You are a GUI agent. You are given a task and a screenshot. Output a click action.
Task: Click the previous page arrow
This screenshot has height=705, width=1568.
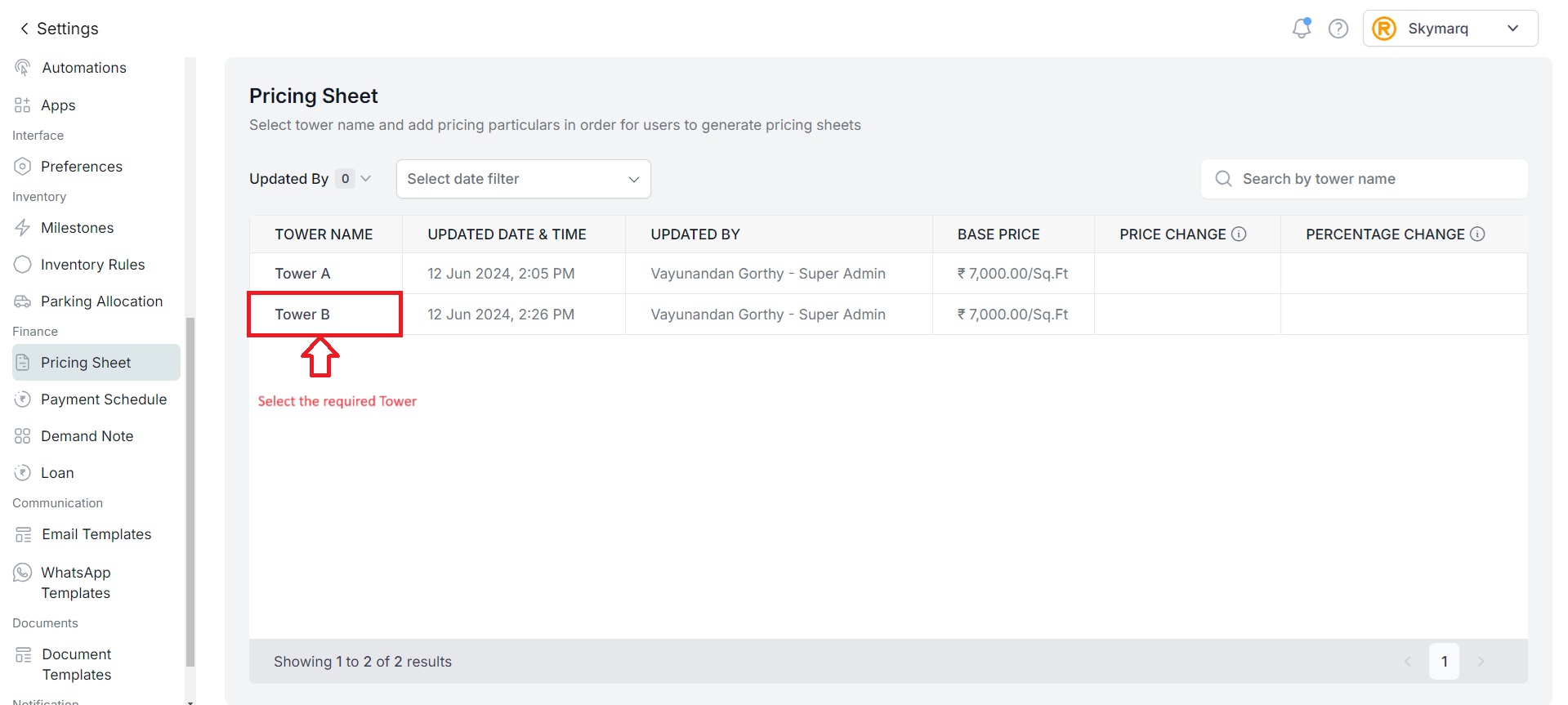[1408, 662]
